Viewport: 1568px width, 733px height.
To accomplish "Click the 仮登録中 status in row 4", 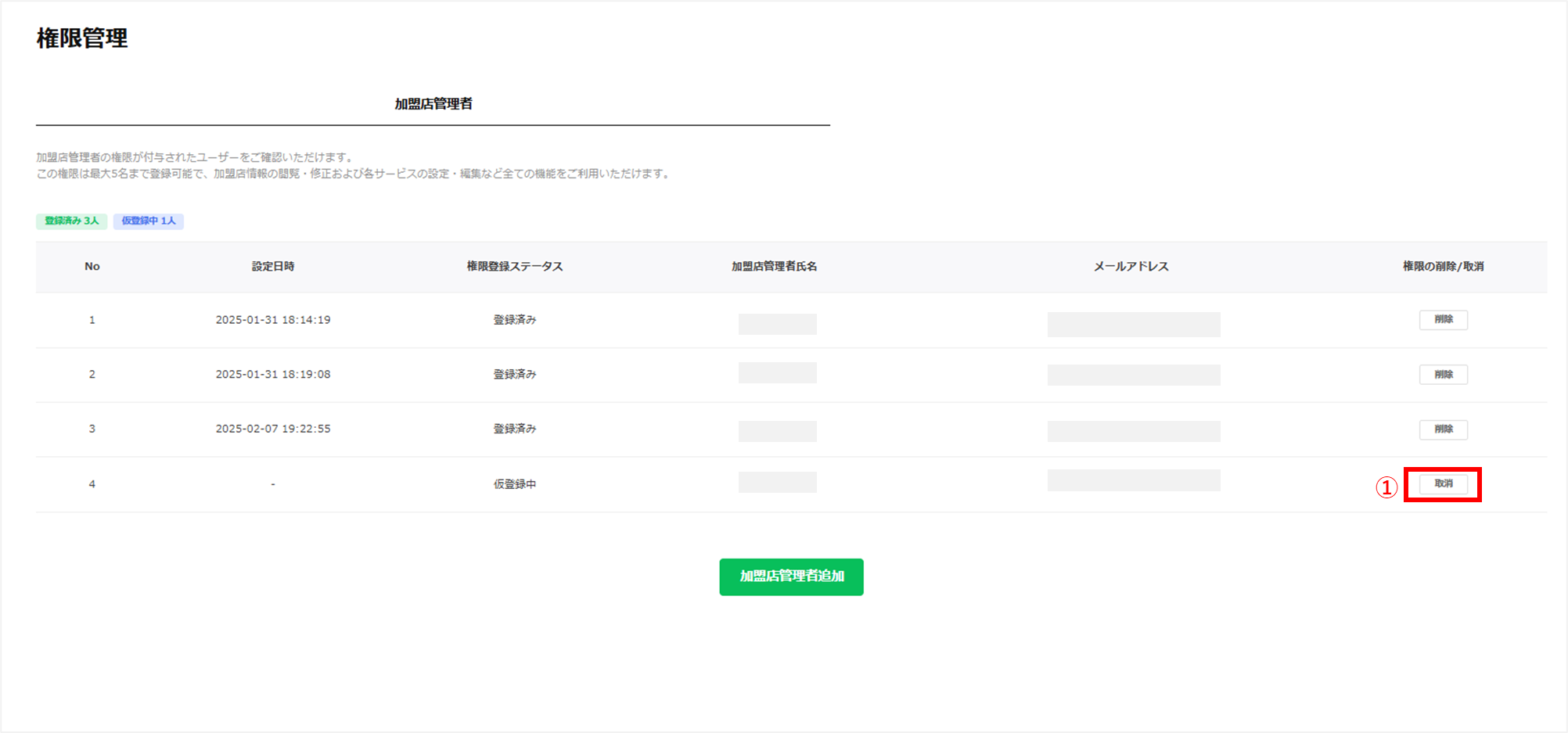I will tap(514, 484).
